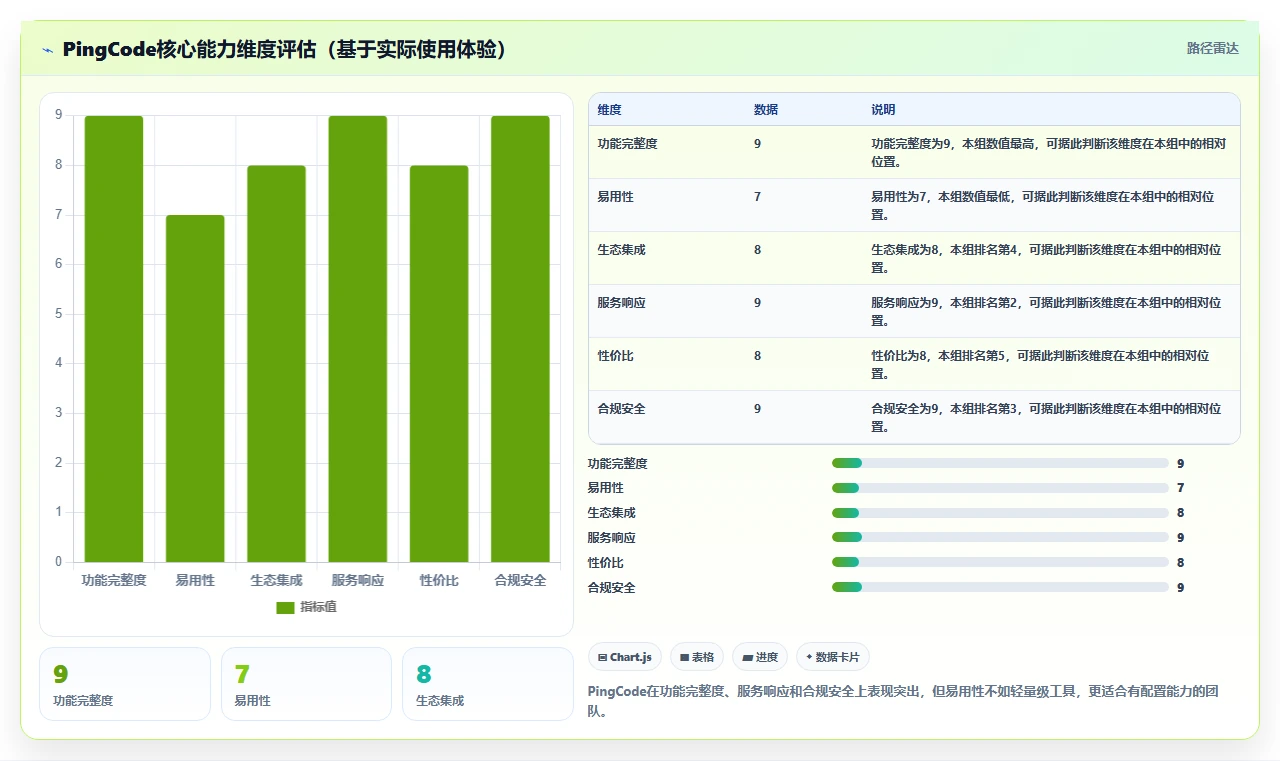Click the description '本组排名第2' table cell
Screen dimensions: 1280x761
pos(1051,311)
